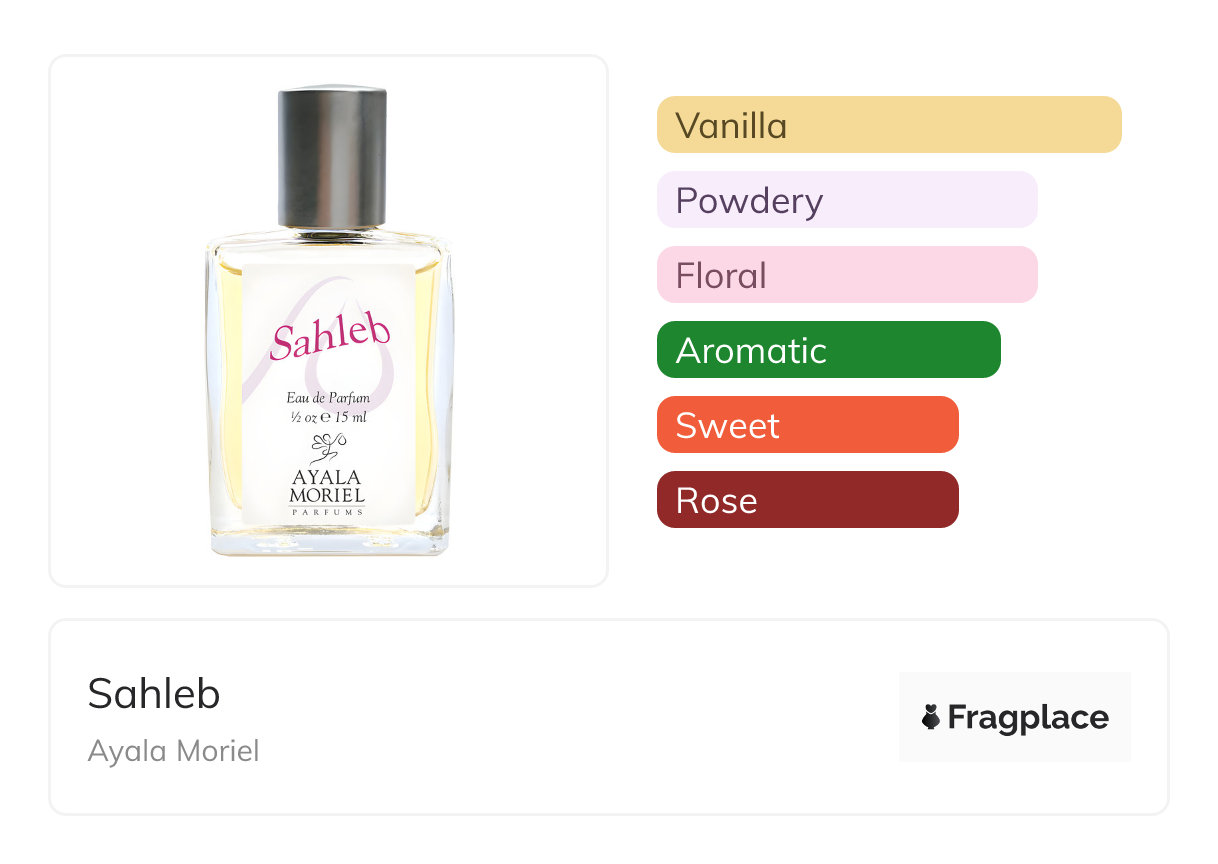
Task: Click the Fragplace bottle logo icon
Action: [931, 717]
